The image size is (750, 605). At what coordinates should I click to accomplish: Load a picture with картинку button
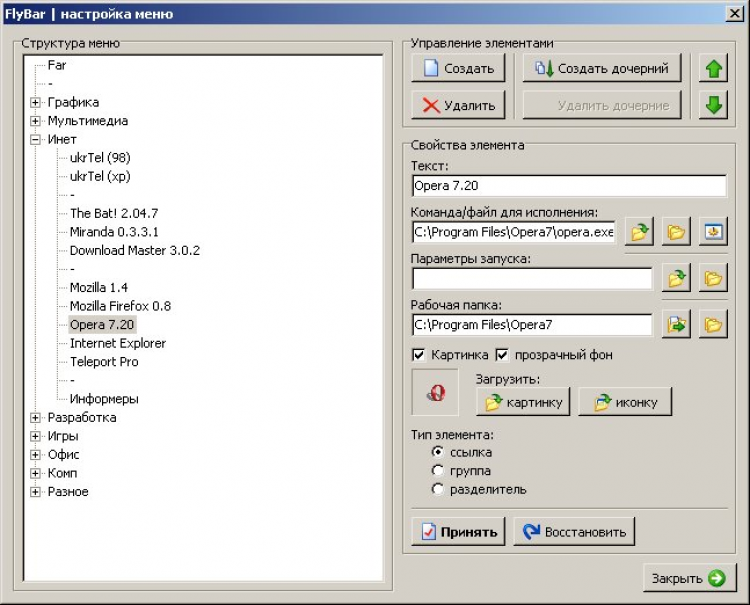(x=523, y=402)
